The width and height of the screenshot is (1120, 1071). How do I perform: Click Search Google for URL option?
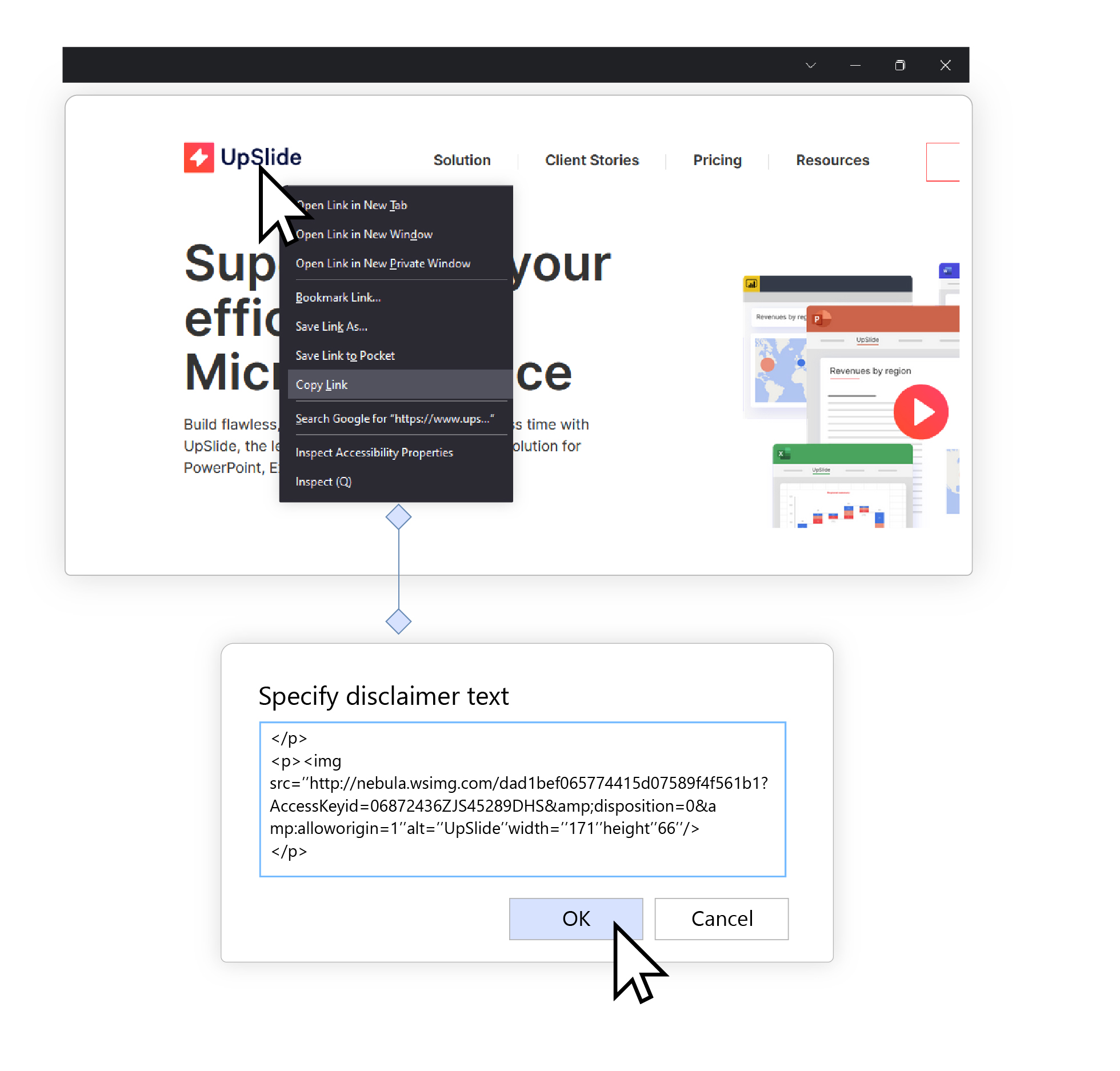(393, 418)
